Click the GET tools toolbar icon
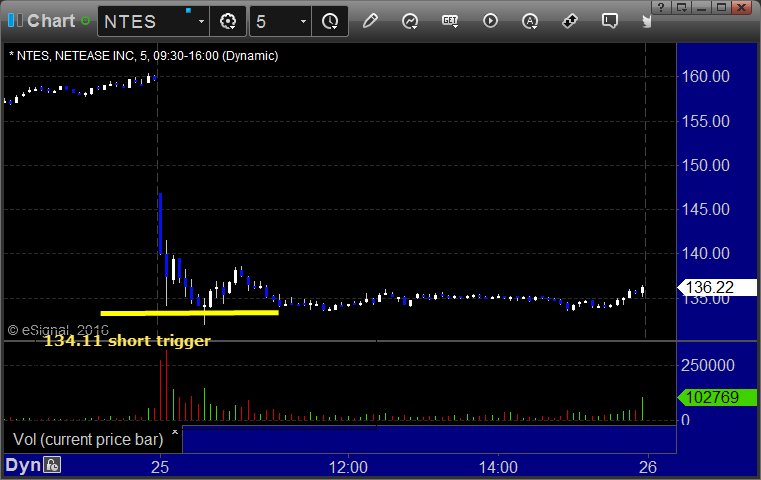This screenshot has width=761, height=480. pyautogui.click(x=450, y=21)
